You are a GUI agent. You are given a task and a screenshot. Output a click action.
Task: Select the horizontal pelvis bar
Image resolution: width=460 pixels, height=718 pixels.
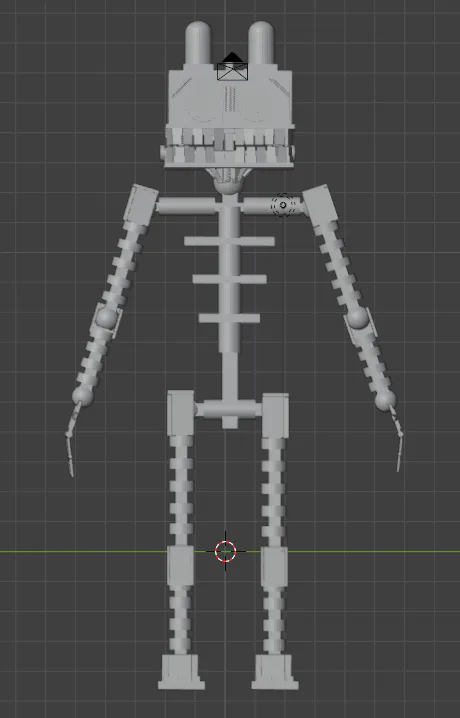pyautogui.click(x=229, y=409)
